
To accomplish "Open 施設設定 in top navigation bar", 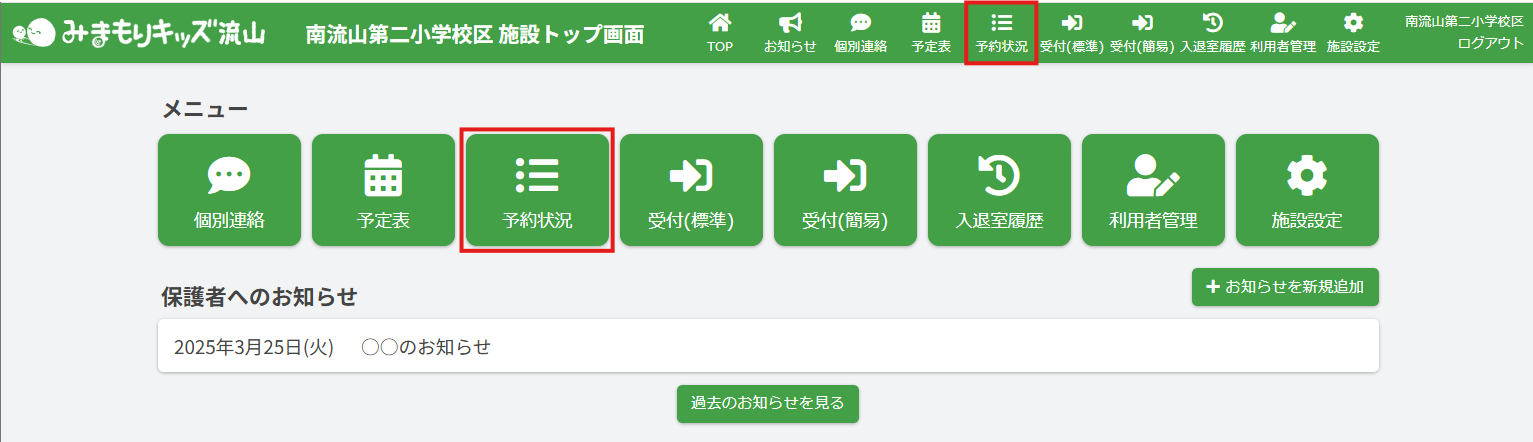I will point(1353,32).
